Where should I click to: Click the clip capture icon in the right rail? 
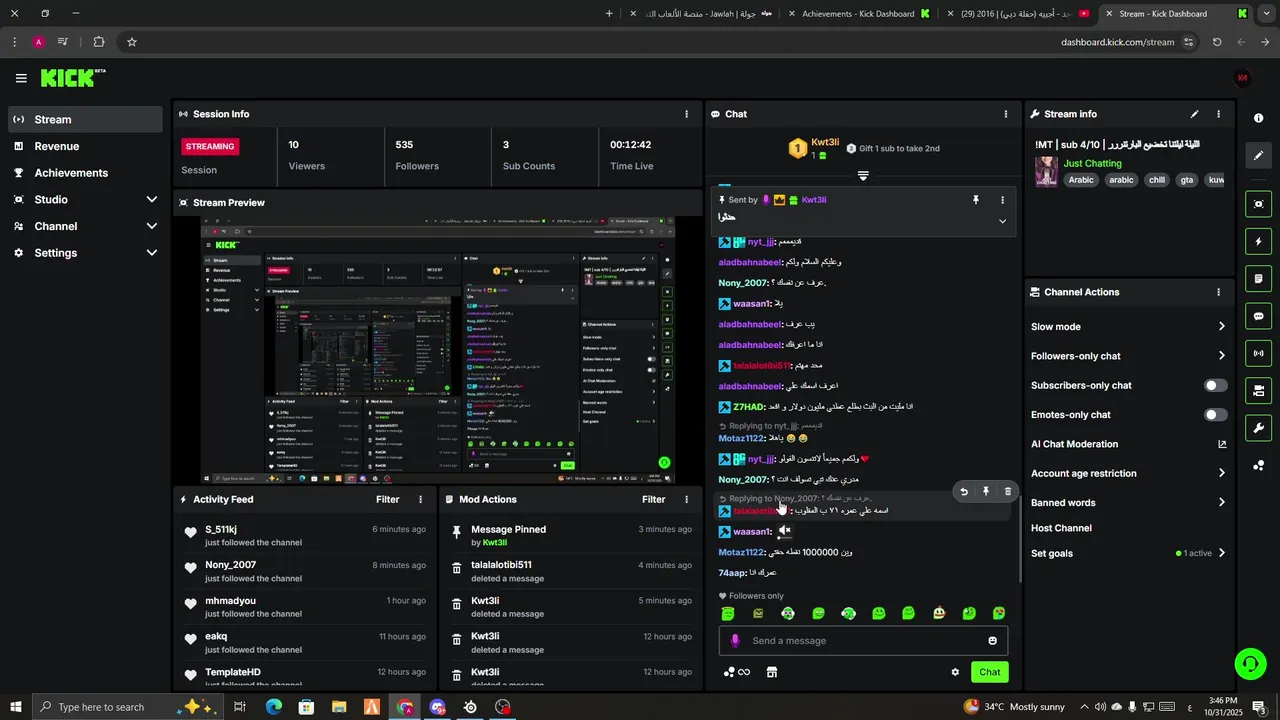coord(1258,204)
